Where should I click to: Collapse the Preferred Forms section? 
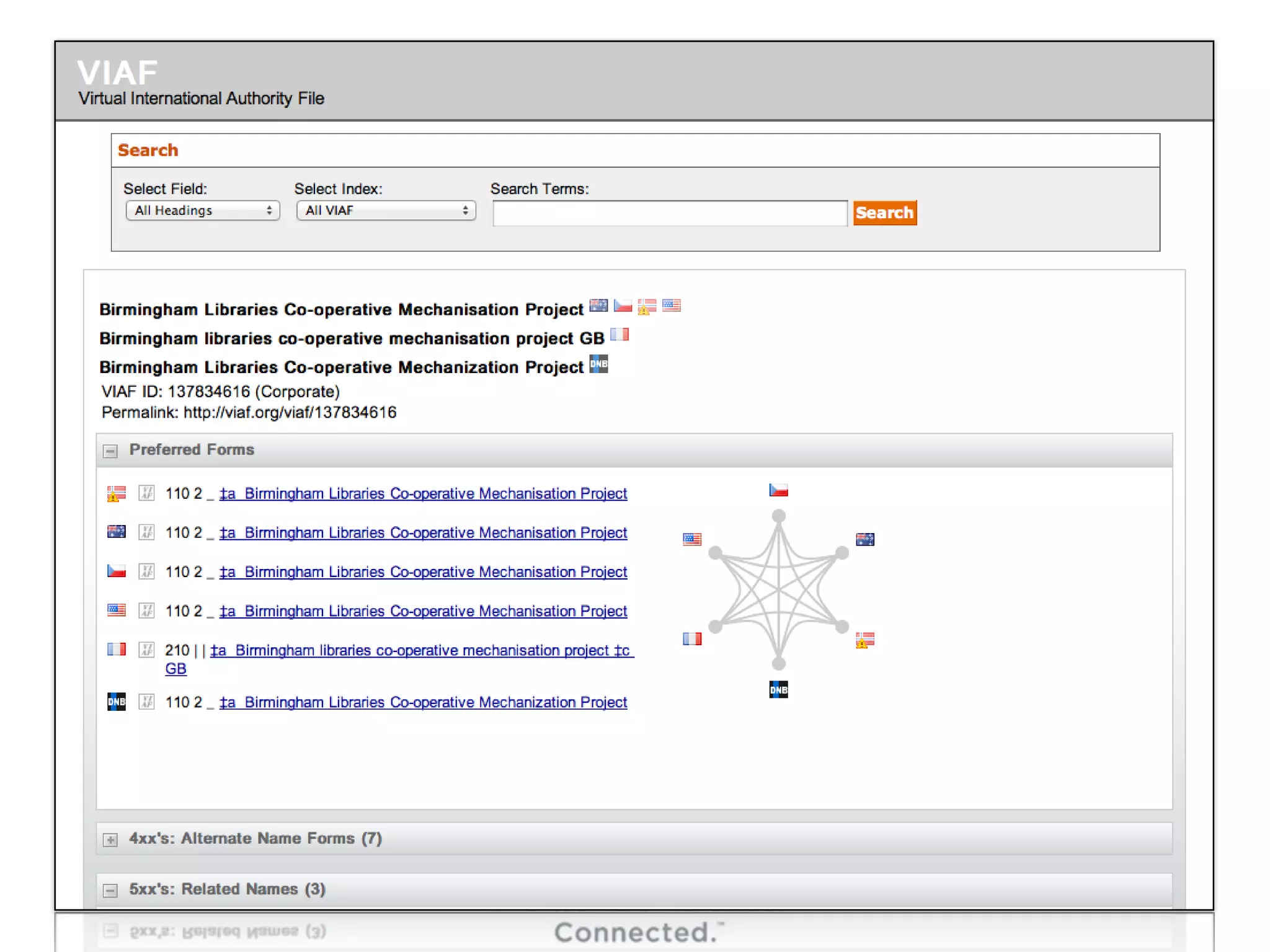[x=110, y=451]
